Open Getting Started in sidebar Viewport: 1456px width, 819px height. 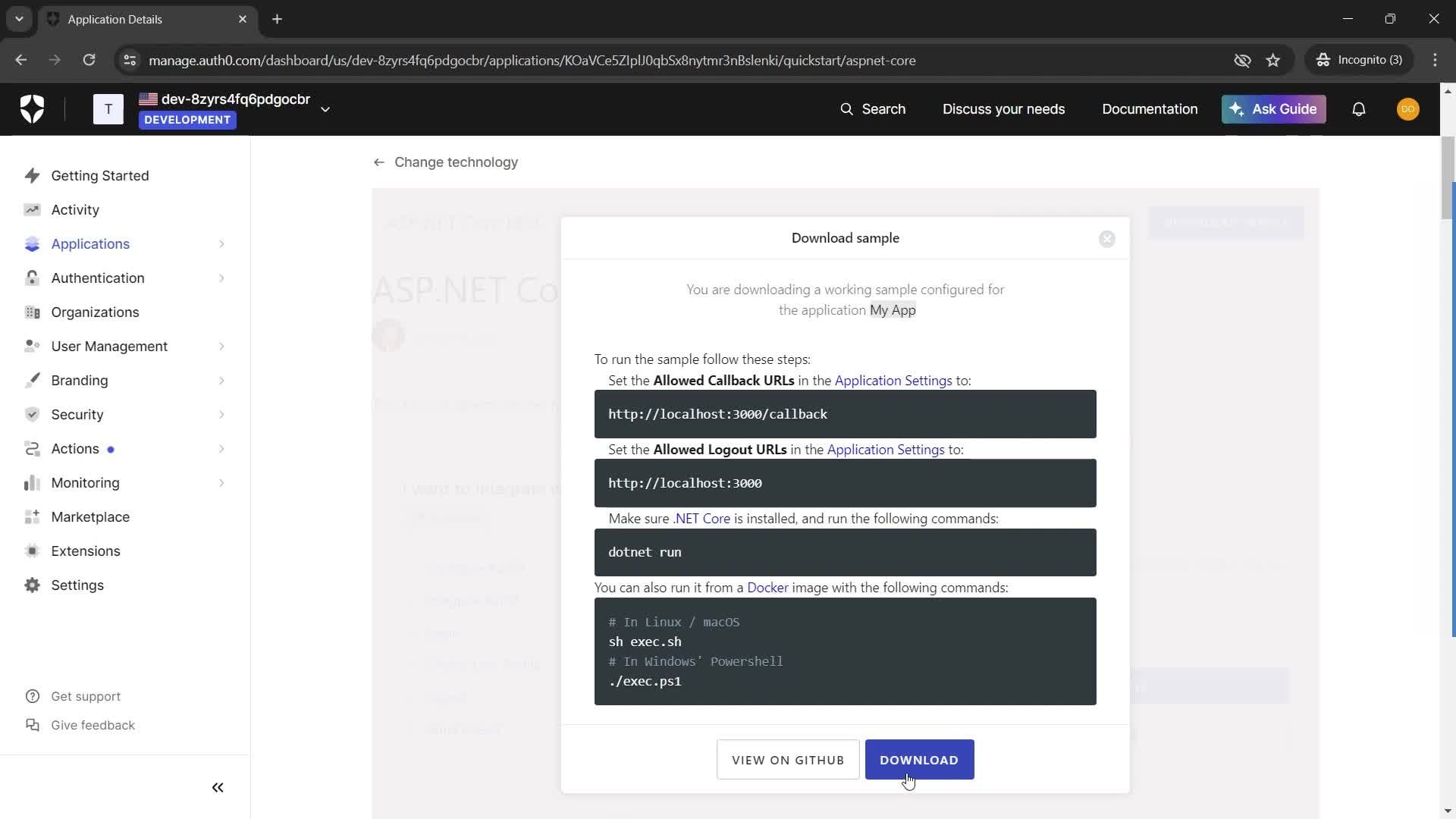click(x=100, y=176)
